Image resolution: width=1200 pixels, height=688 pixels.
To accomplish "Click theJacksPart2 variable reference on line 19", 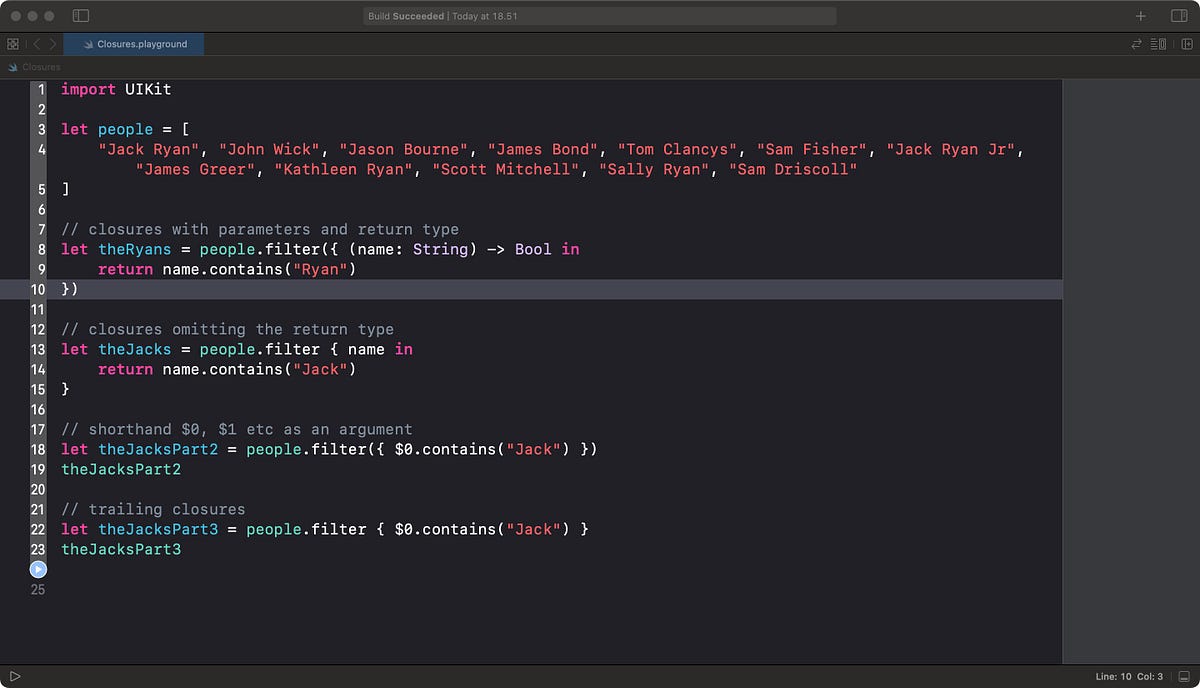I will [121, 469].
